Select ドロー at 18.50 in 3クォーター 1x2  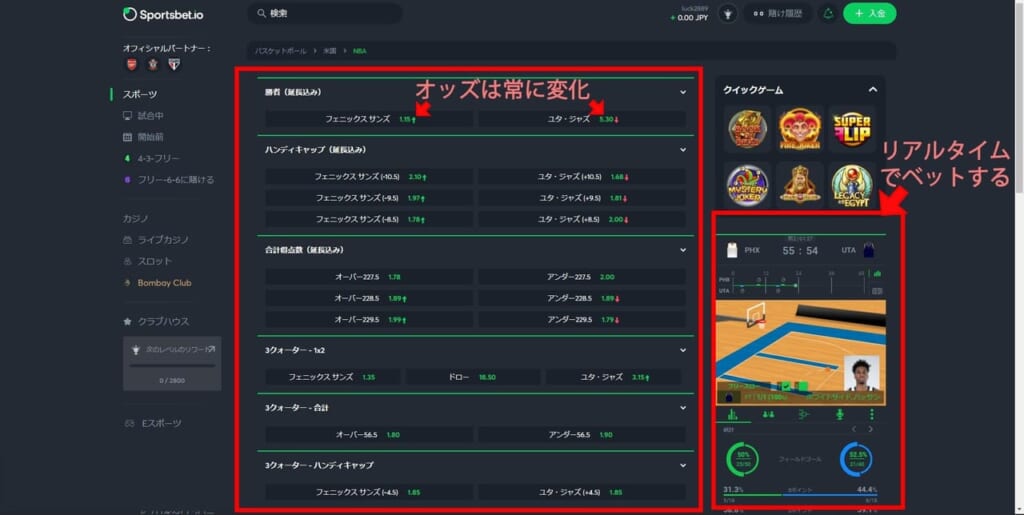[x=473, y=377]
